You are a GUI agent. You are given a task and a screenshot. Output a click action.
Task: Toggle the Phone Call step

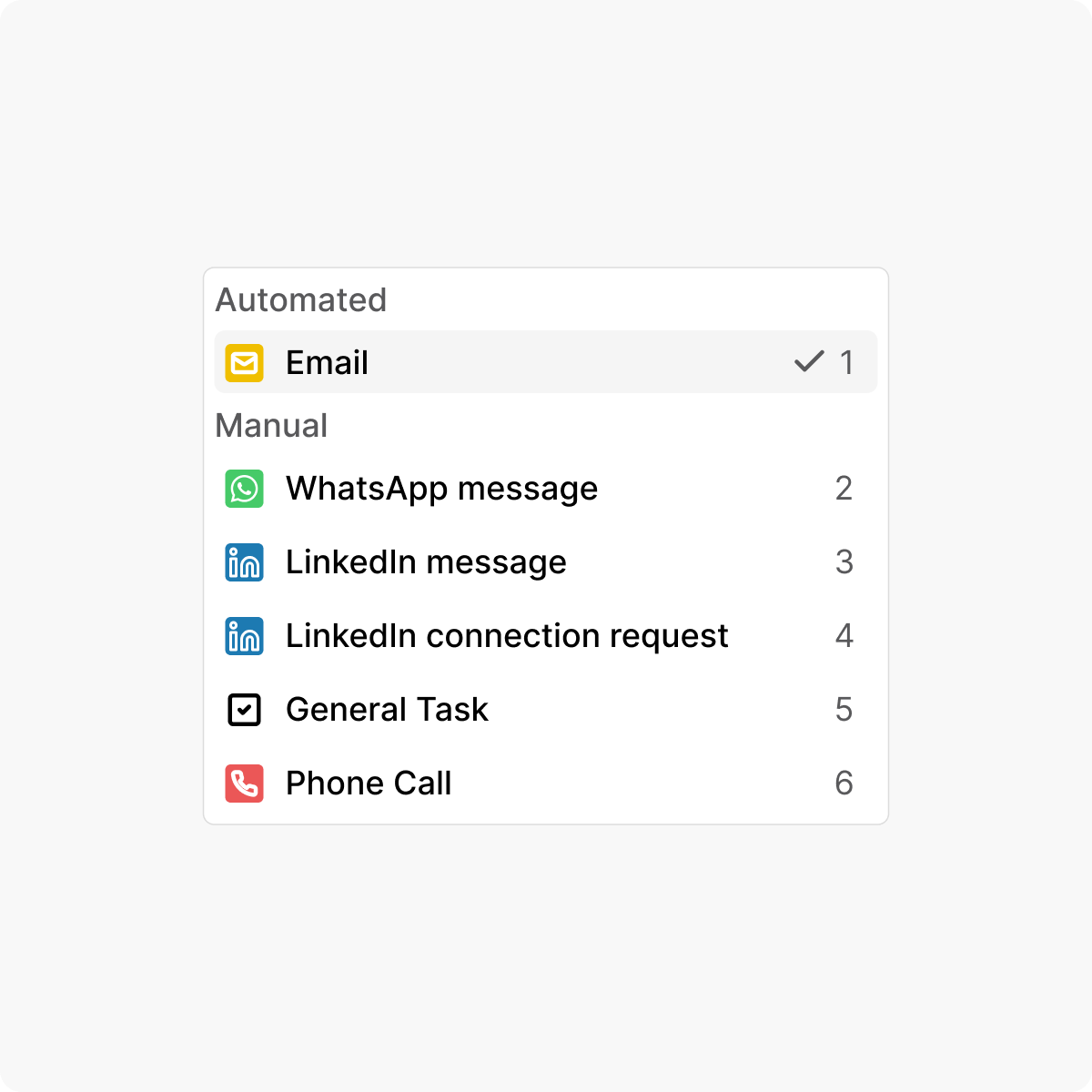[544, 784]
